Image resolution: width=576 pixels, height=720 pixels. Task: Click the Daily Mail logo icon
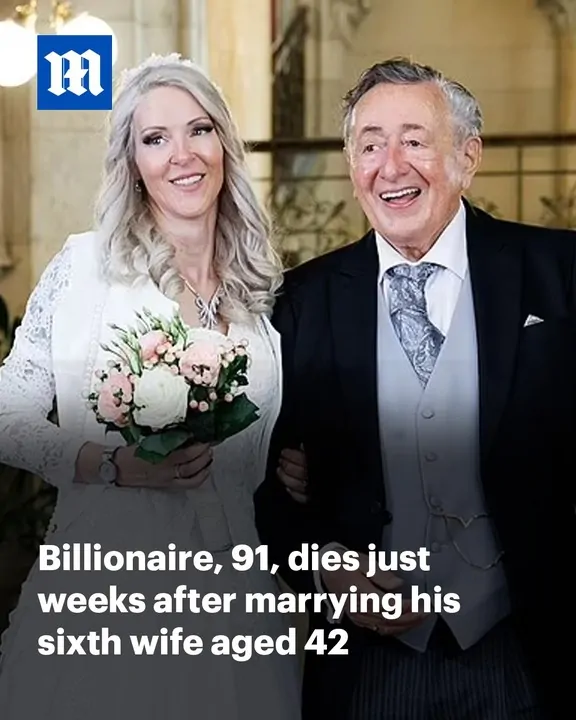74,73
